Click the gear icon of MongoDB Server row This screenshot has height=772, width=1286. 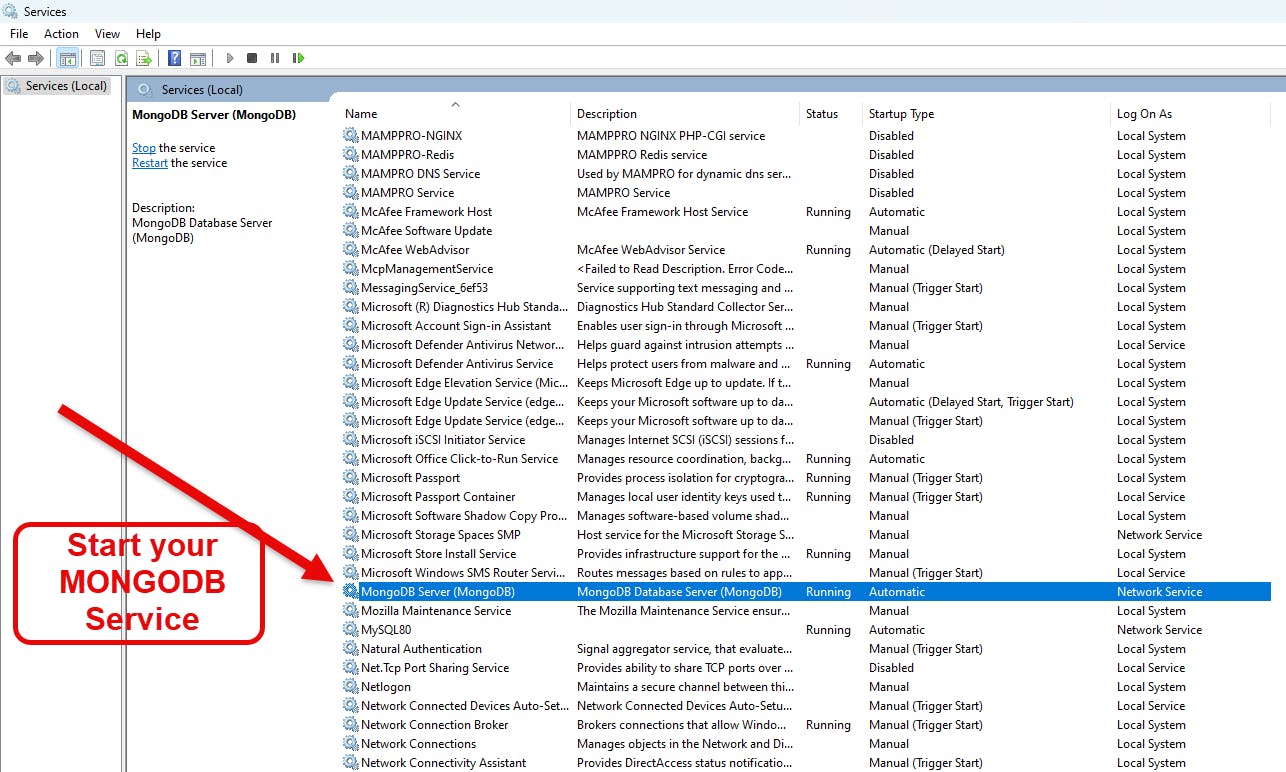(351, 592)
